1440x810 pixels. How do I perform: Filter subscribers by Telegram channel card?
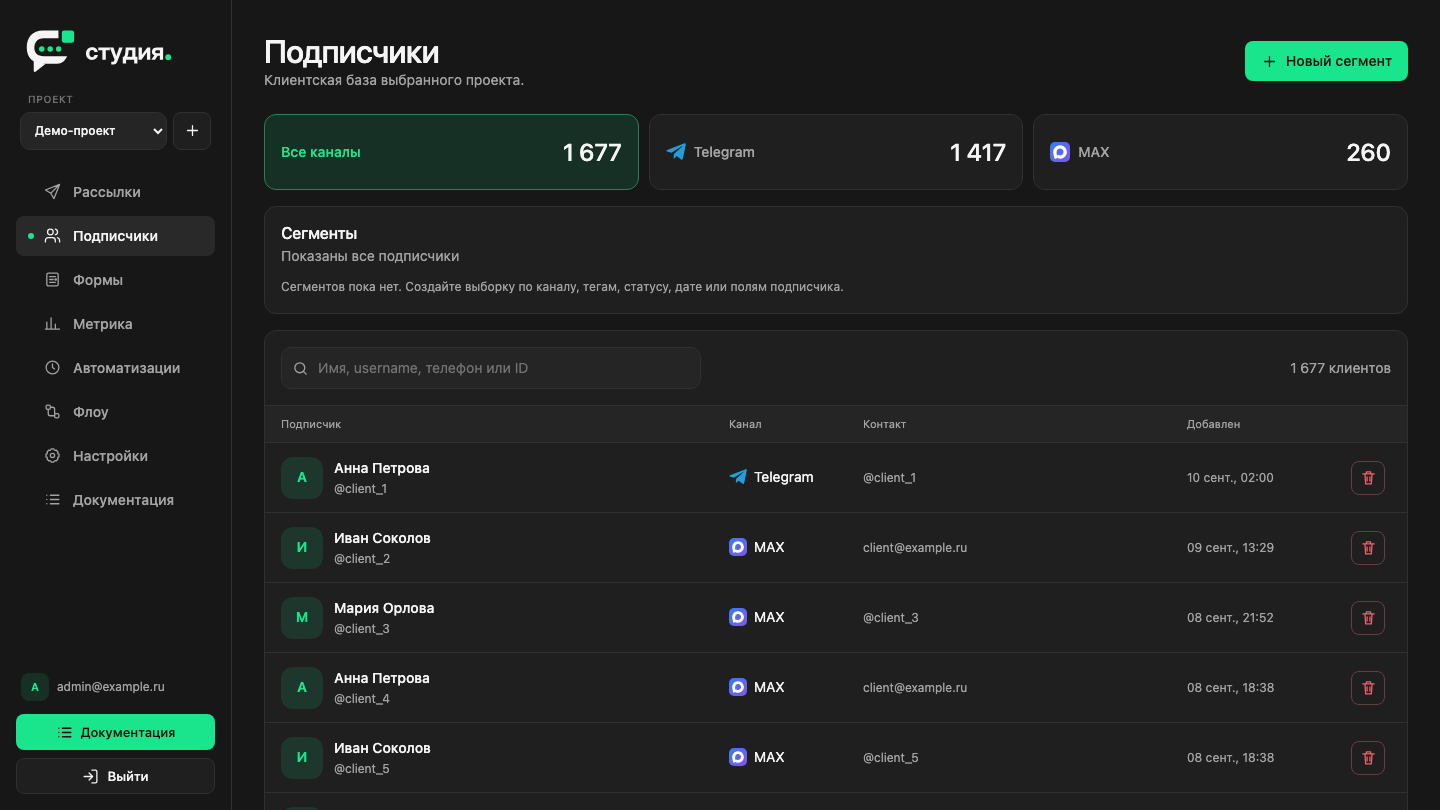point(836,152)
